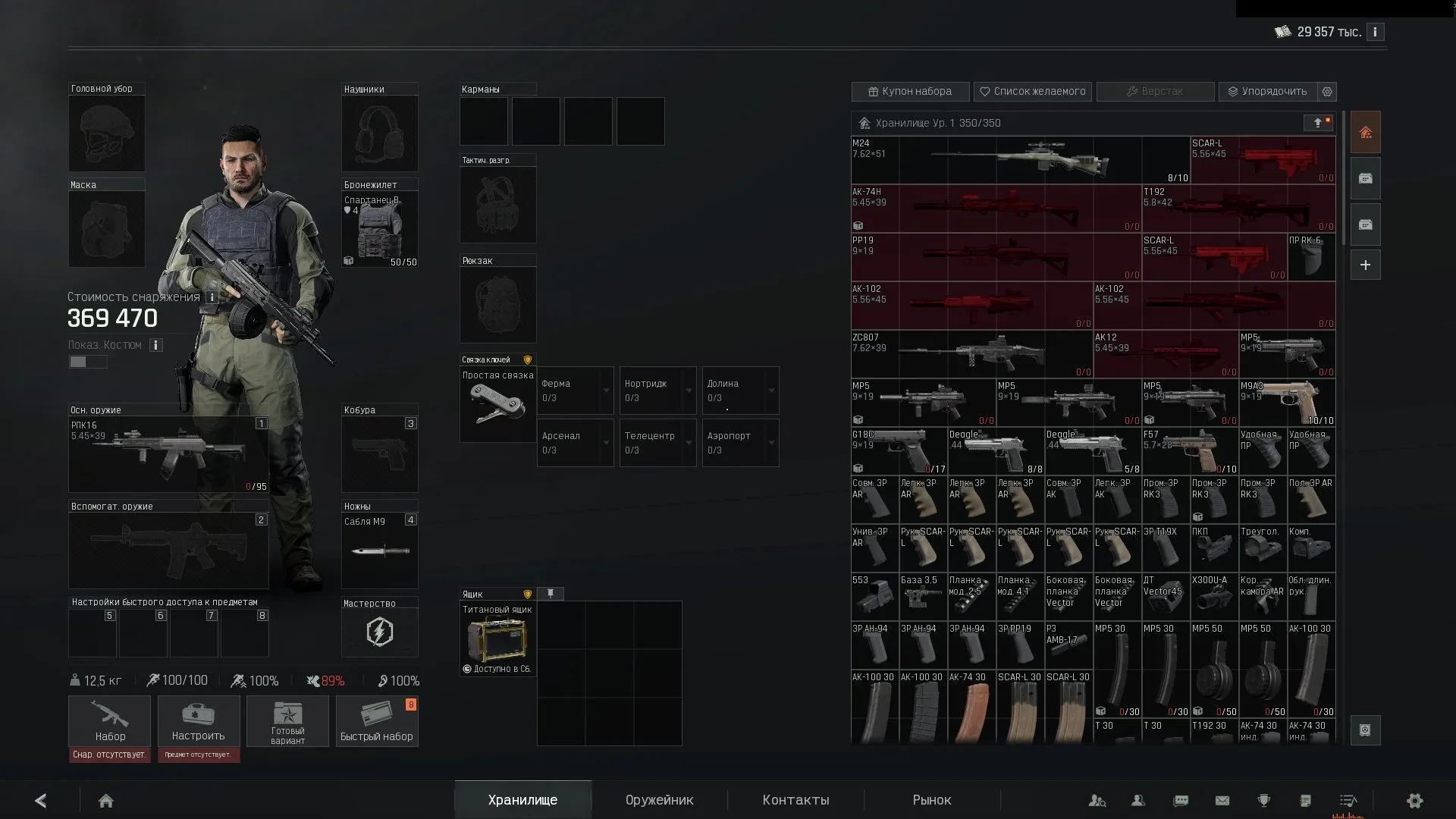
Task: Click the Готовый вариант button
Action: 287,721
